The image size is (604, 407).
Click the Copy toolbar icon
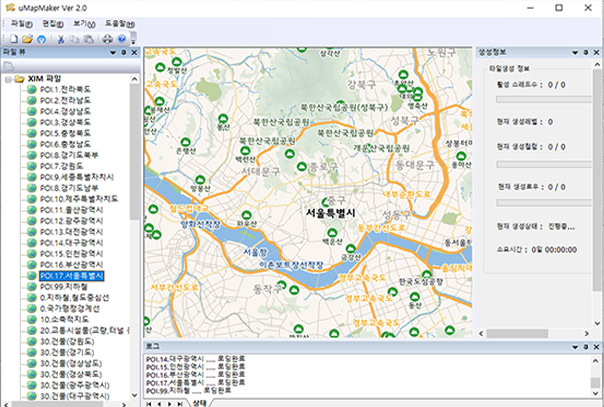click(74, 39)
